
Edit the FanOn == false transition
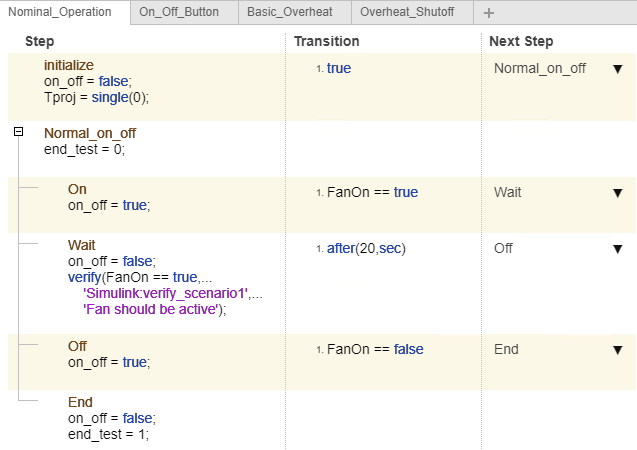click(375, 349)
